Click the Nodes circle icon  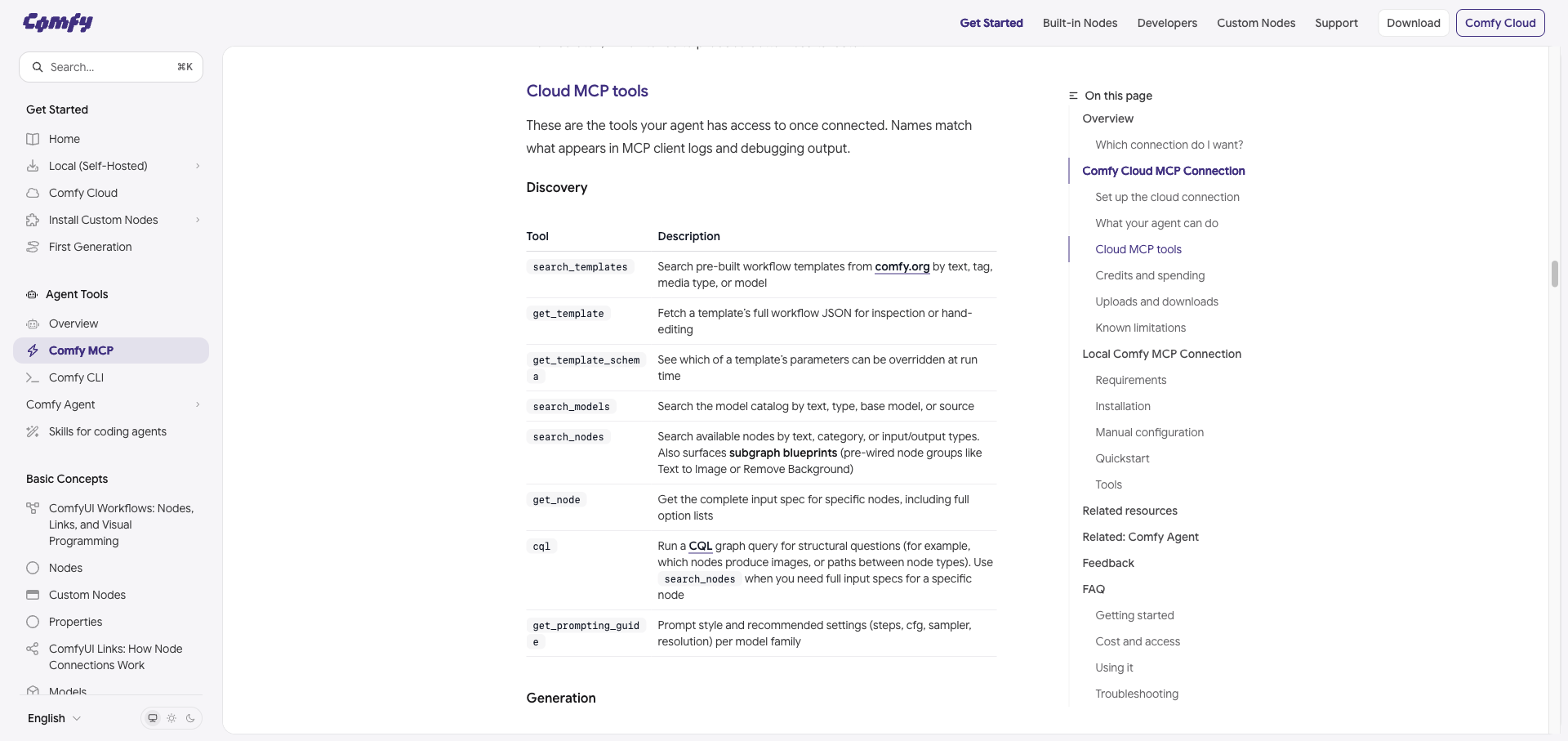click(33, 568)
